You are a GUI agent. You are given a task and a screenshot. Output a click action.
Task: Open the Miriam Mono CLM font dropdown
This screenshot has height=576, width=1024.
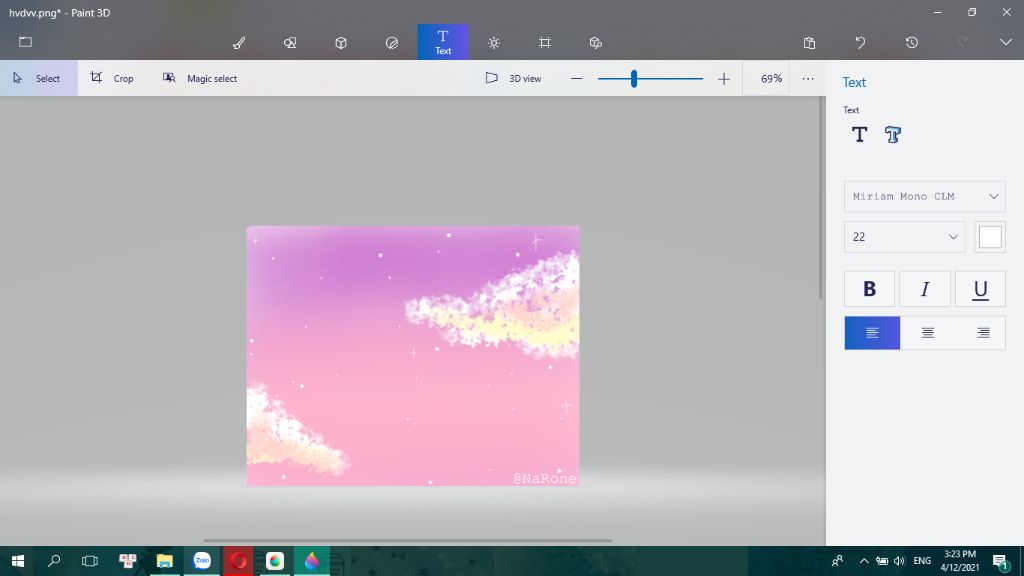click(x=923, y=196)
